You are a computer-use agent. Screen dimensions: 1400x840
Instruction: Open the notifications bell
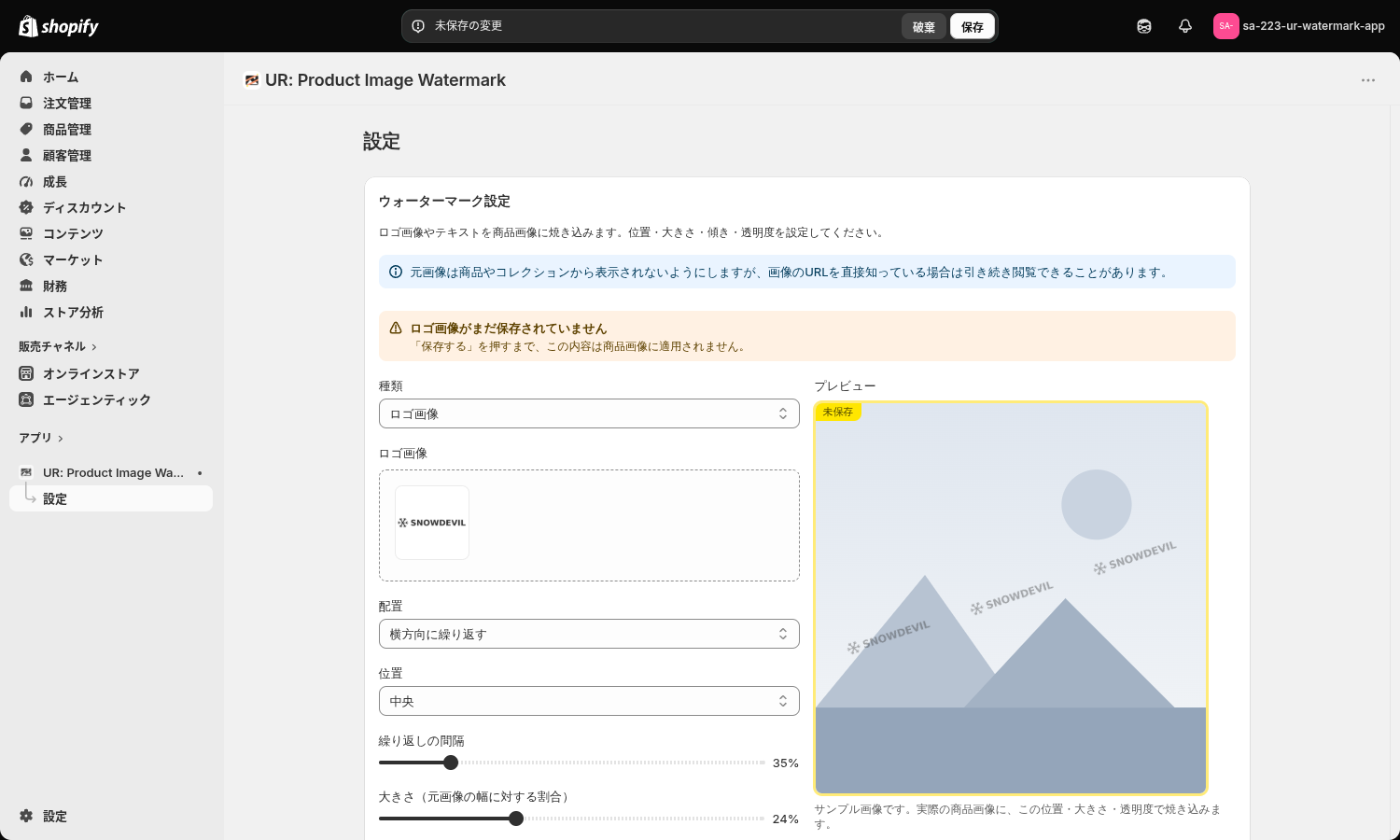pos(1185,26)
